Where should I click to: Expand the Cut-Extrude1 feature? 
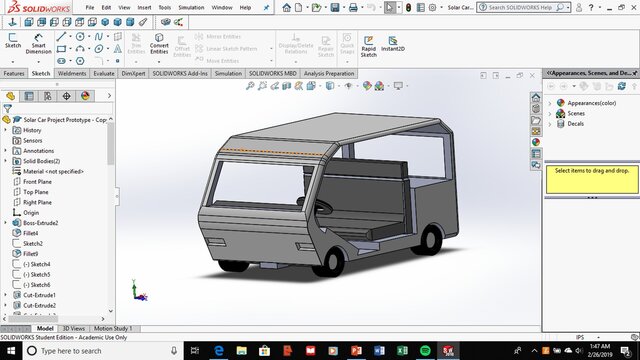tap(5, 295)
